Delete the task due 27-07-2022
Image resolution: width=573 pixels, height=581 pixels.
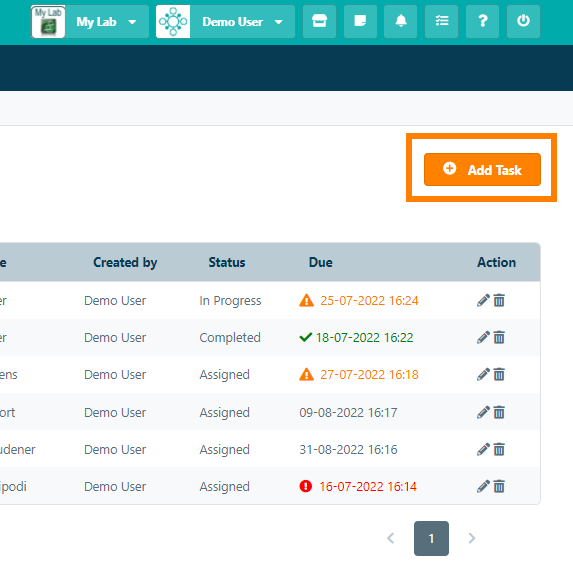click(499, 375)
